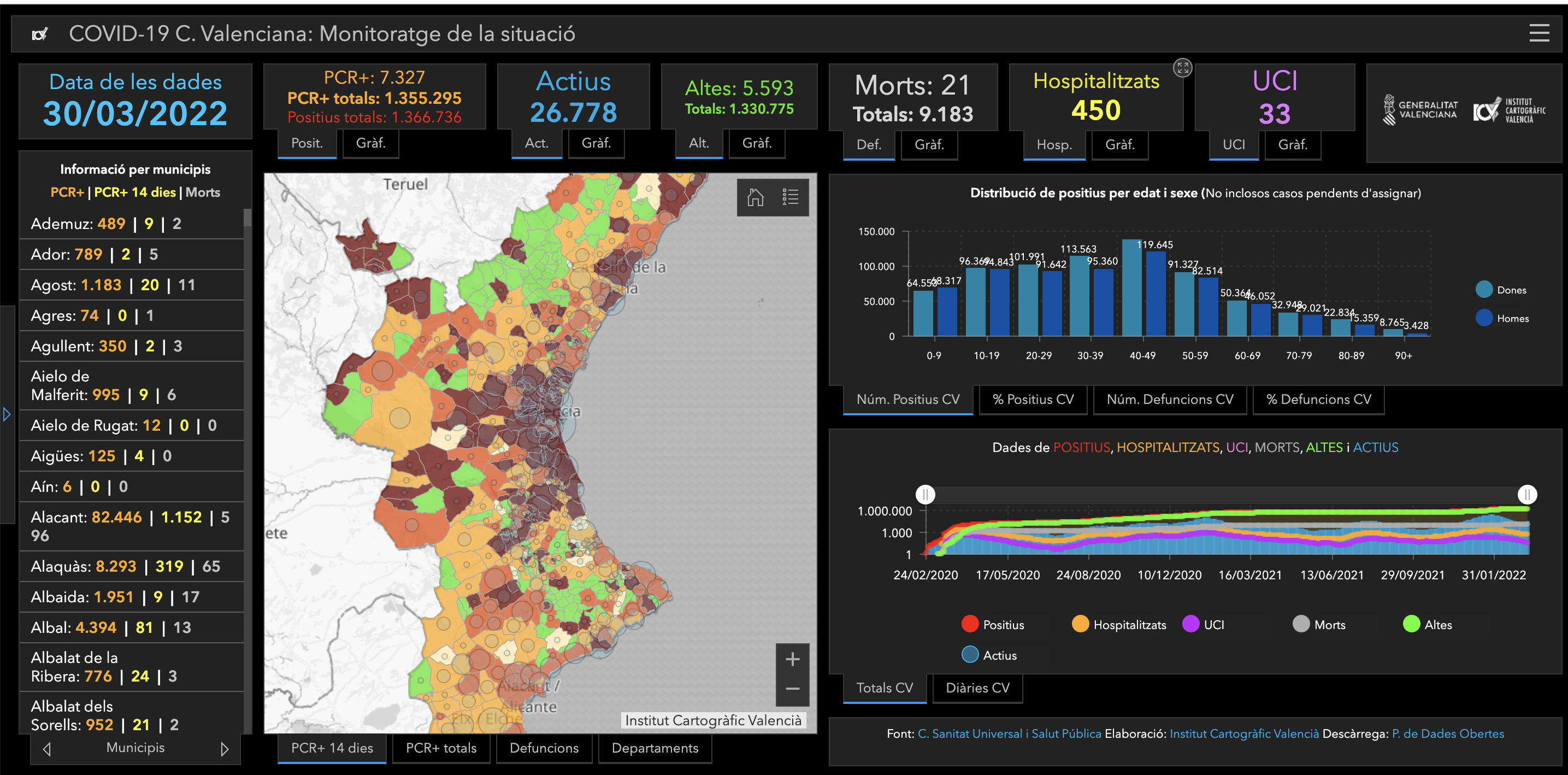The width and height of the screenshot is (1568, 775).
Task: Go to next Municipis list page
Action: click(x=224, y=748)
